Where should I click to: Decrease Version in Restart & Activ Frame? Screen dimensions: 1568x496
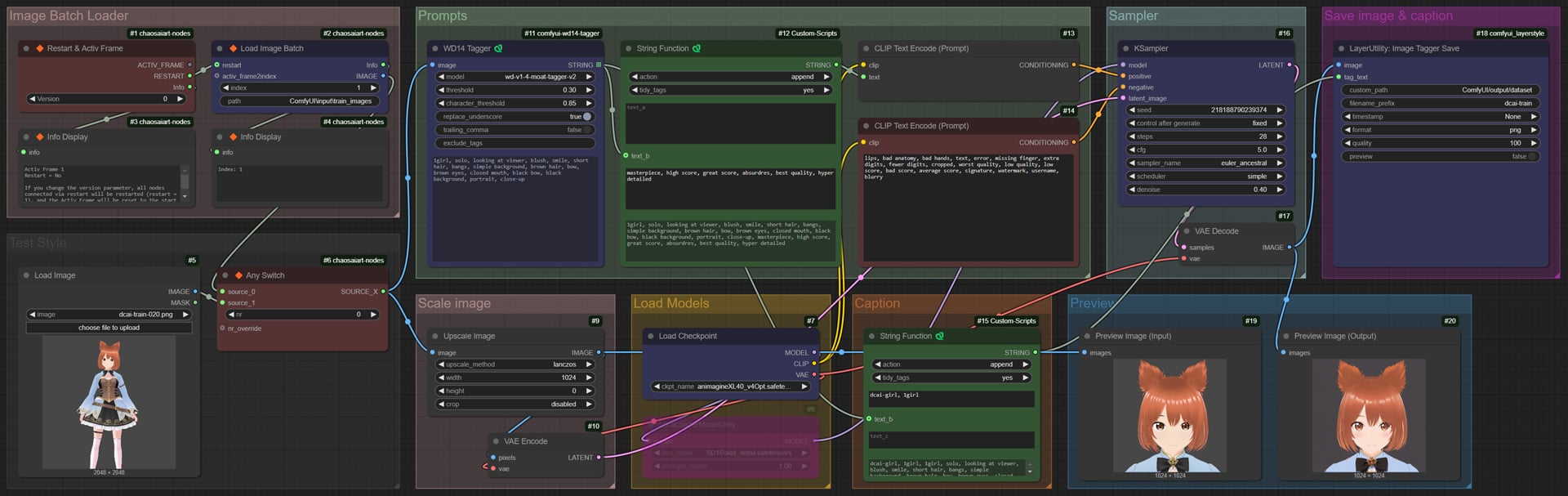click(32, 99)
